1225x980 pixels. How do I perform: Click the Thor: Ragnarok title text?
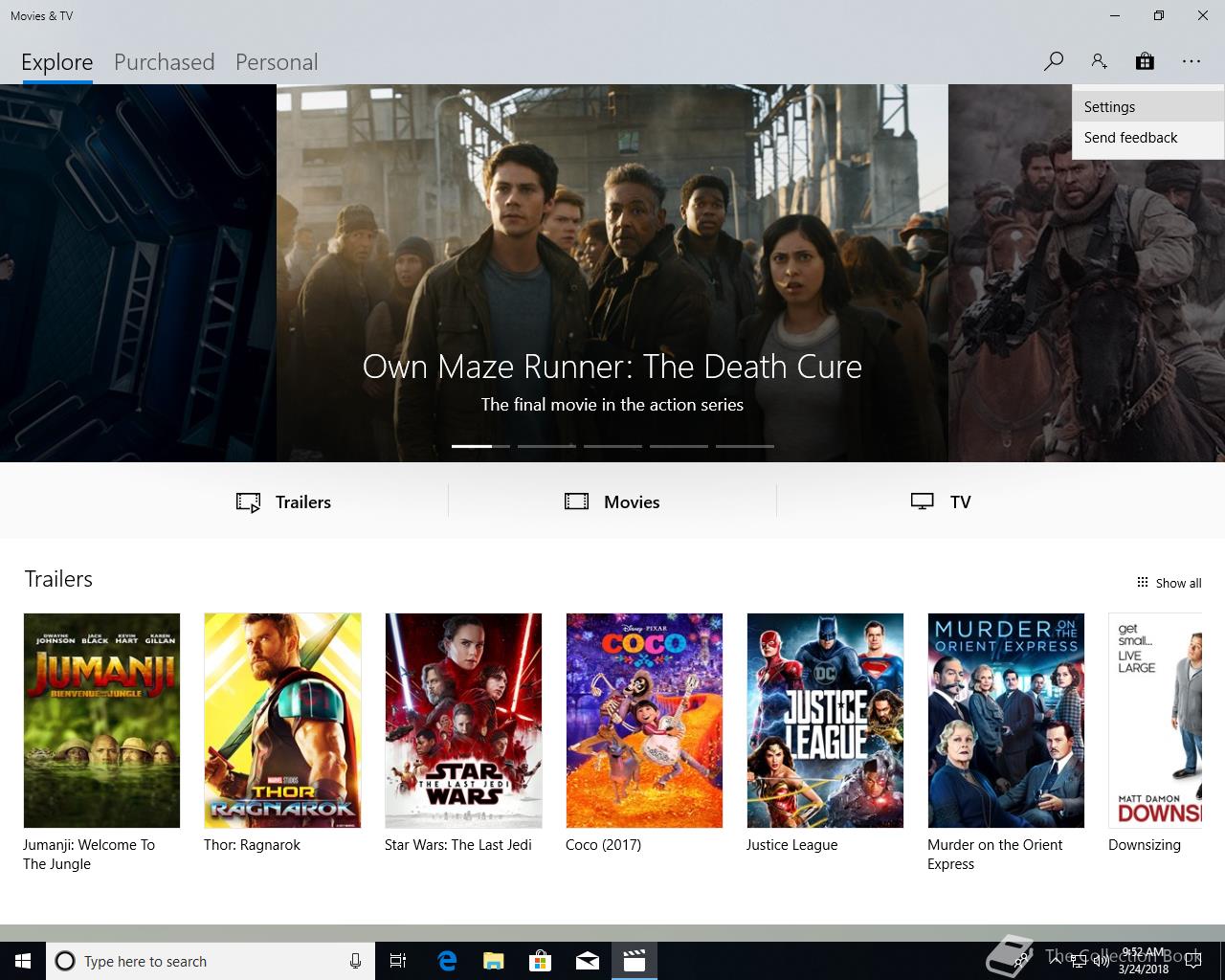click(x=252, y=845)
